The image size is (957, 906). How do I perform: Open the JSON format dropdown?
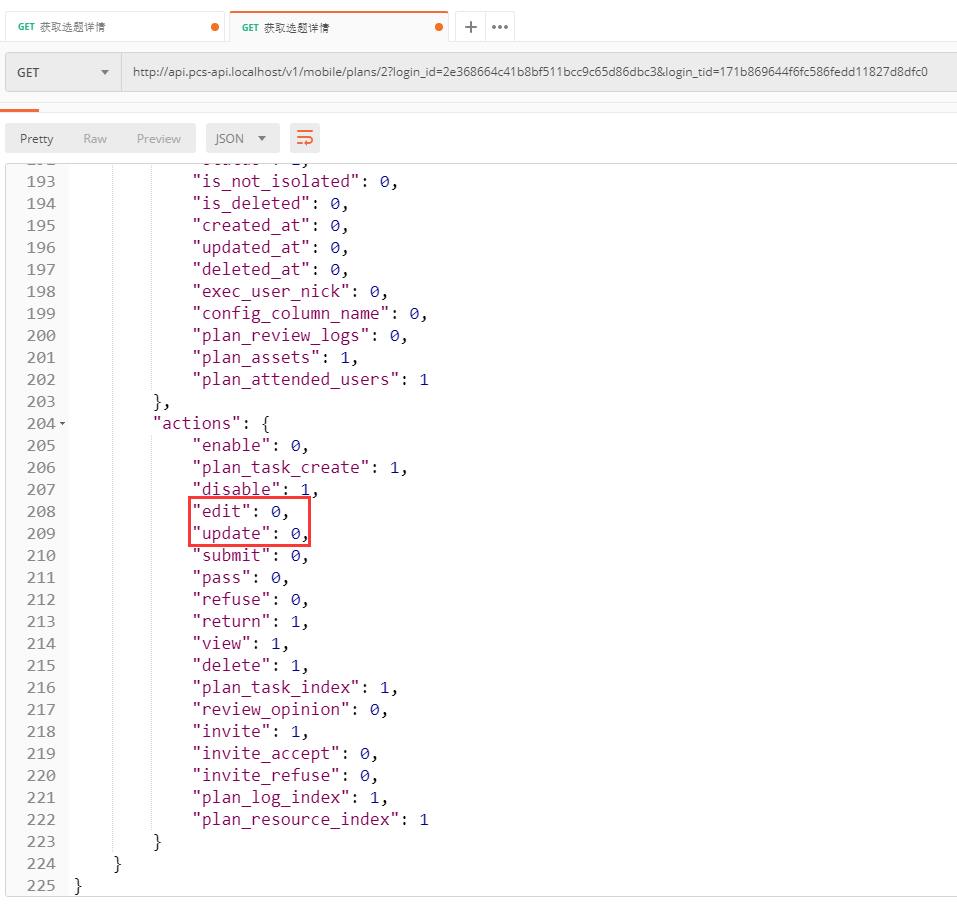pos(242,139)
